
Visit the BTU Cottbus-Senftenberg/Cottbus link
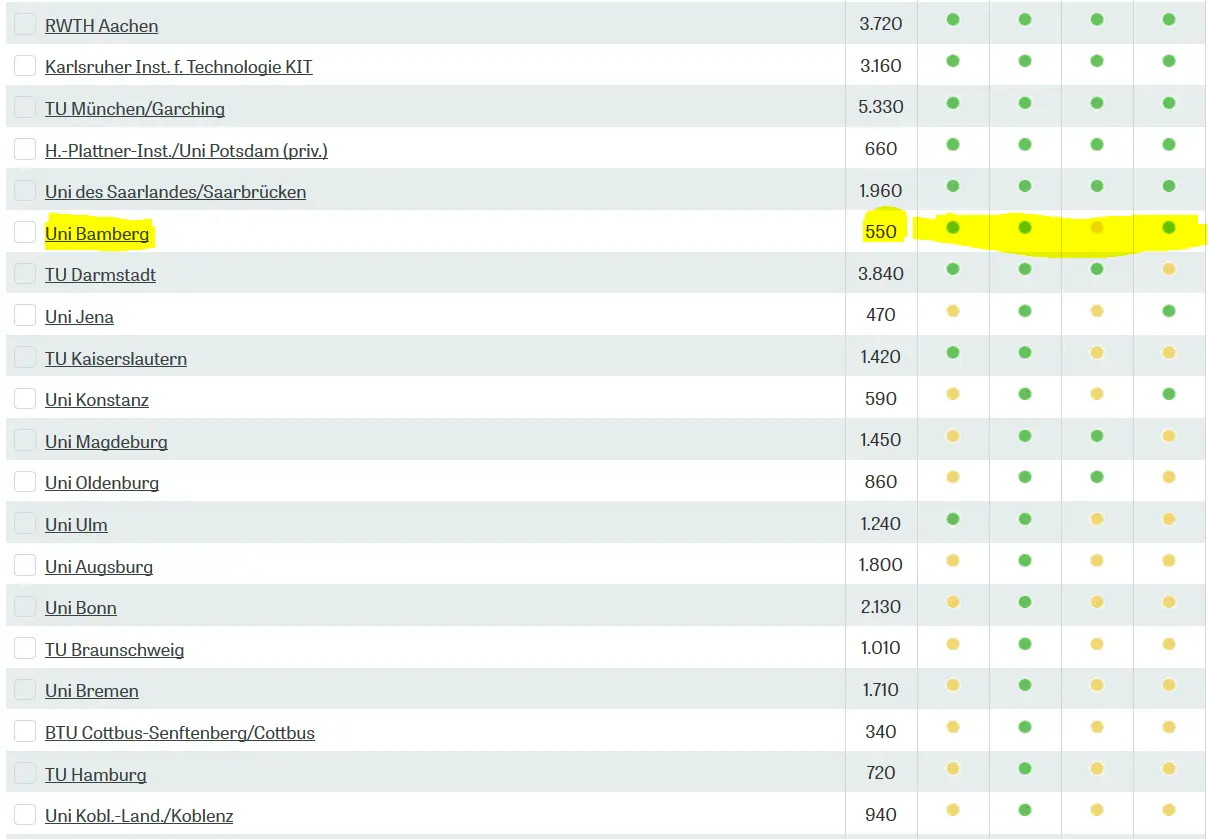point(180,732)
